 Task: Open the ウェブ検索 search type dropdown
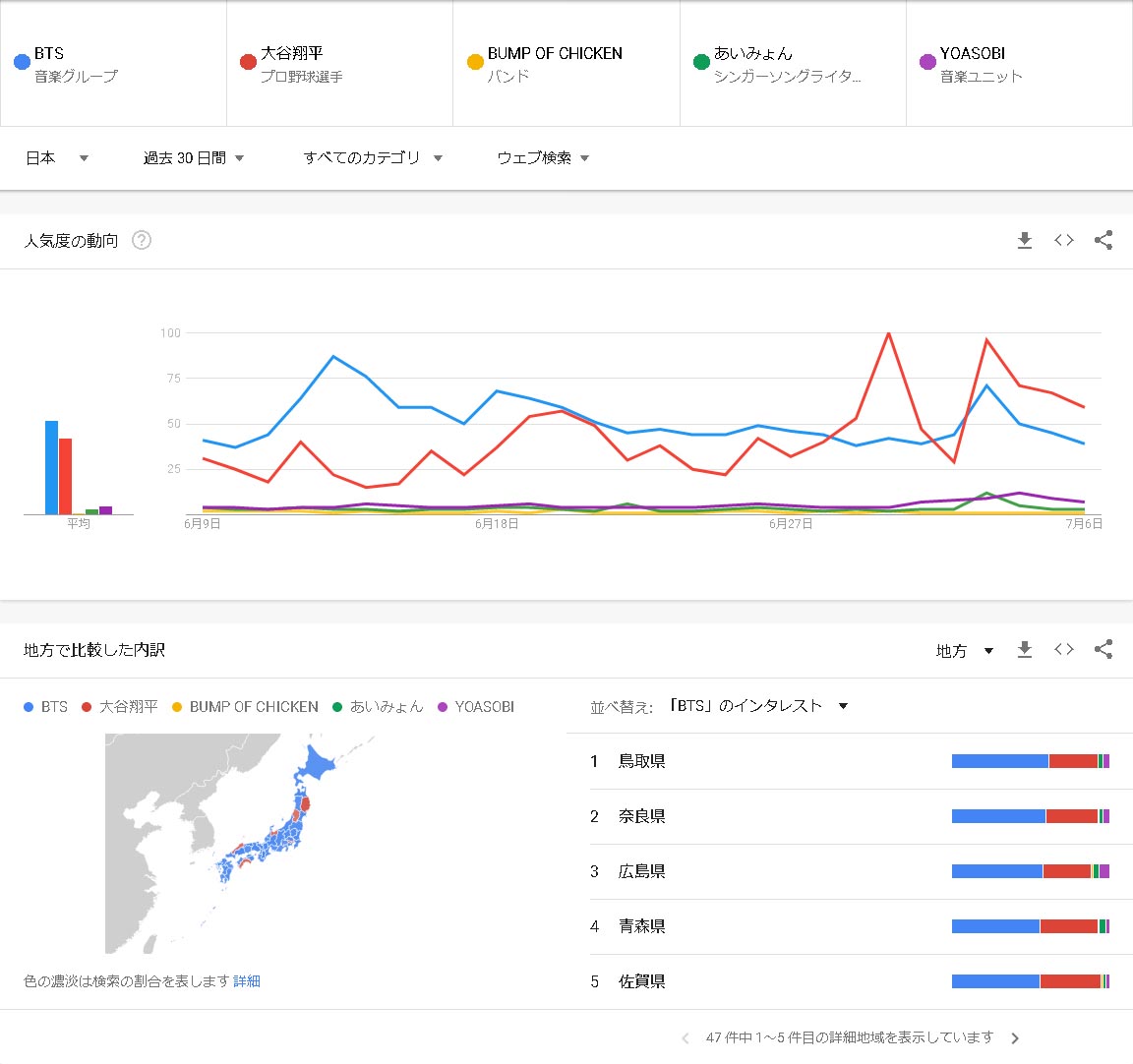[x=543, y=158]
